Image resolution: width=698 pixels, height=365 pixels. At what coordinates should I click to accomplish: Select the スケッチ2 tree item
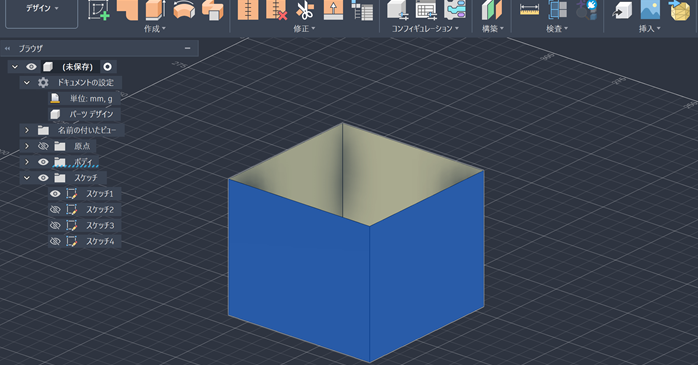pyautogui.click(x=100, y=210)
